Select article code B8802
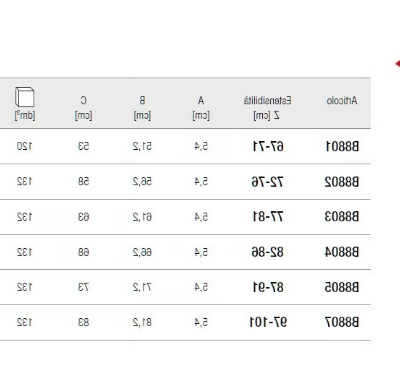 342,182
